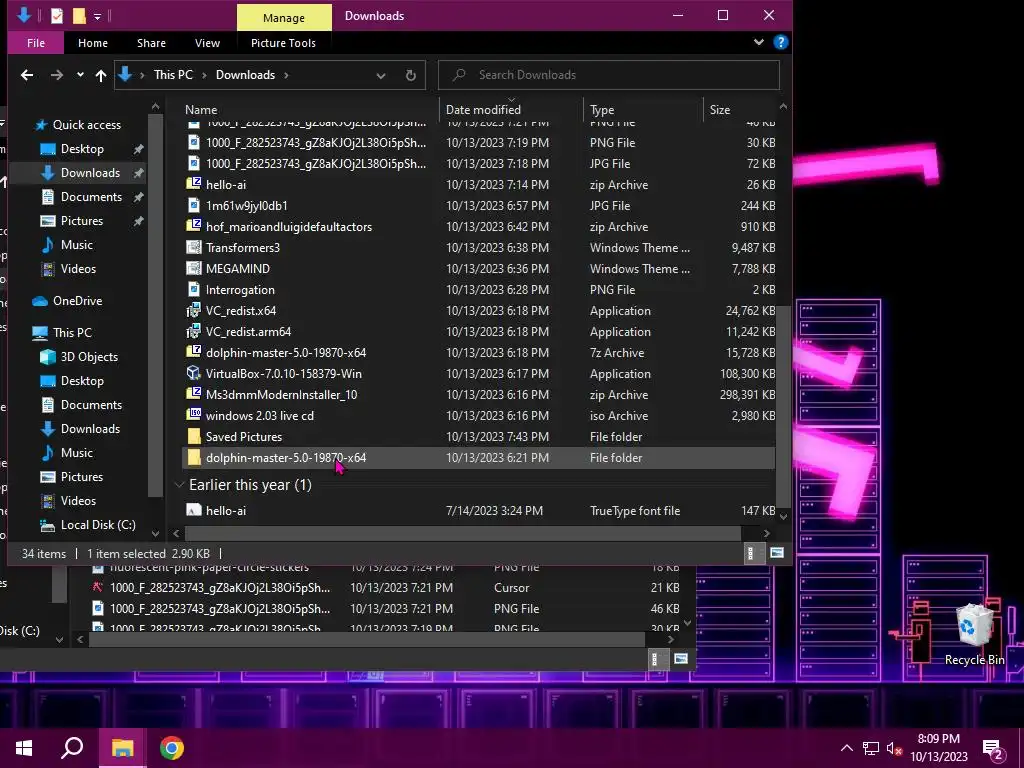The image size is (1024, 768).
Task: Open pinned Documents under Quick access
Action: click(91, 197)
